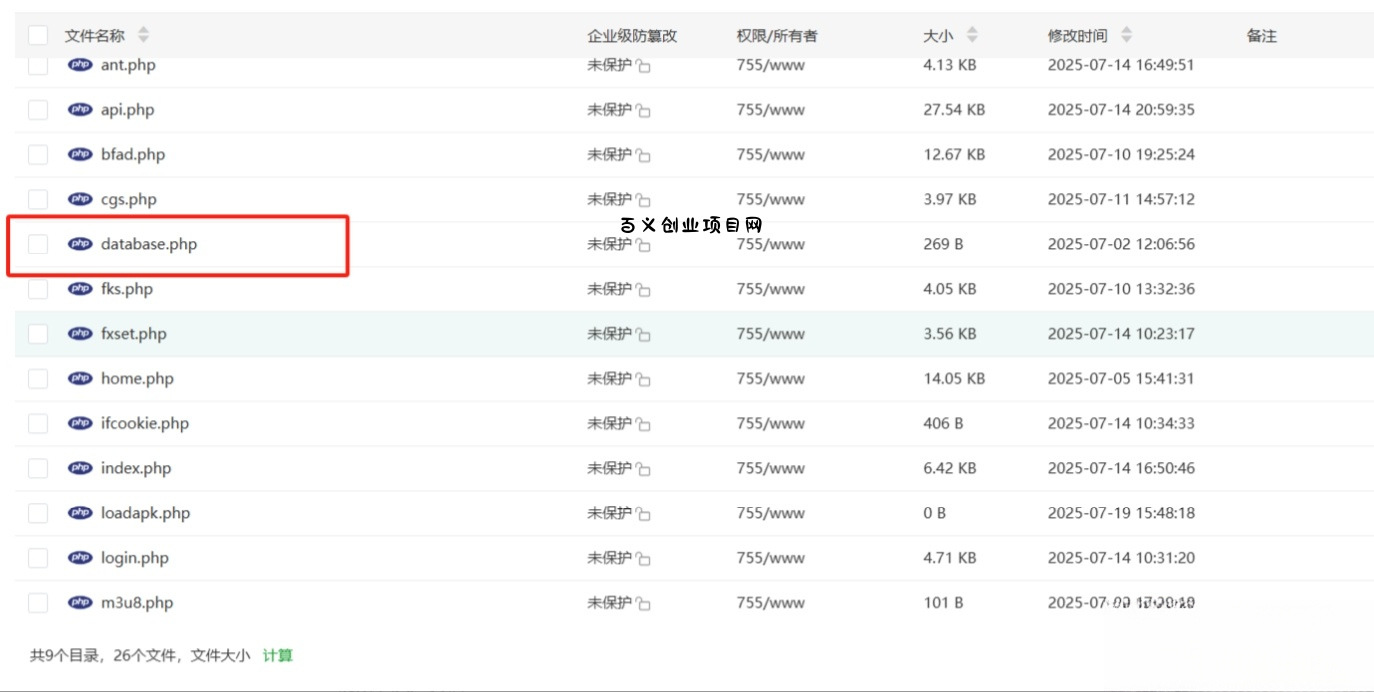Click the PHP icon beside api.php

80,110
